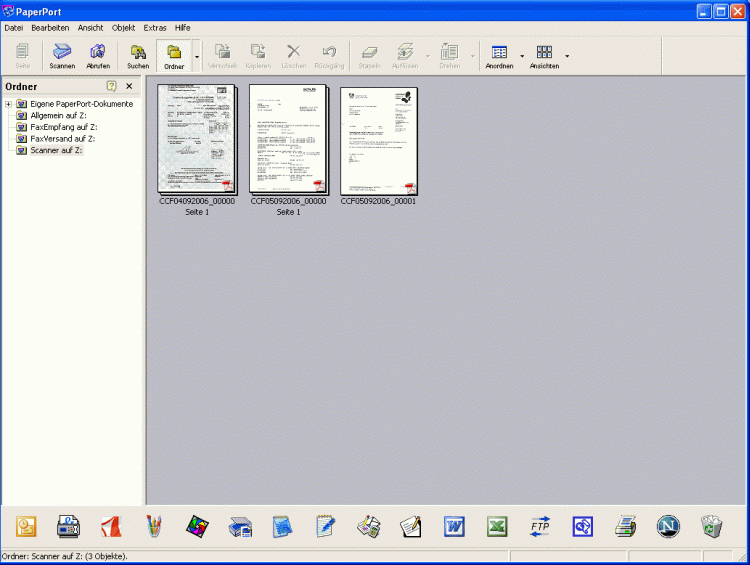Image resolution: width=750 pixels, height=565 pixels.
Task: Click the Scannen toolbar icon
Action: pos(62,55)
